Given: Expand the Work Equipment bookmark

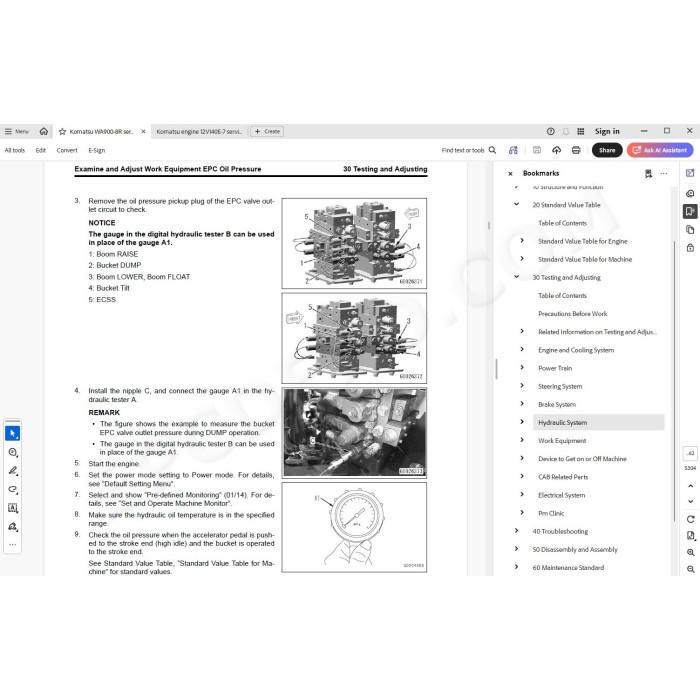Looking at the screenshot, I should [x=522, y=440].
